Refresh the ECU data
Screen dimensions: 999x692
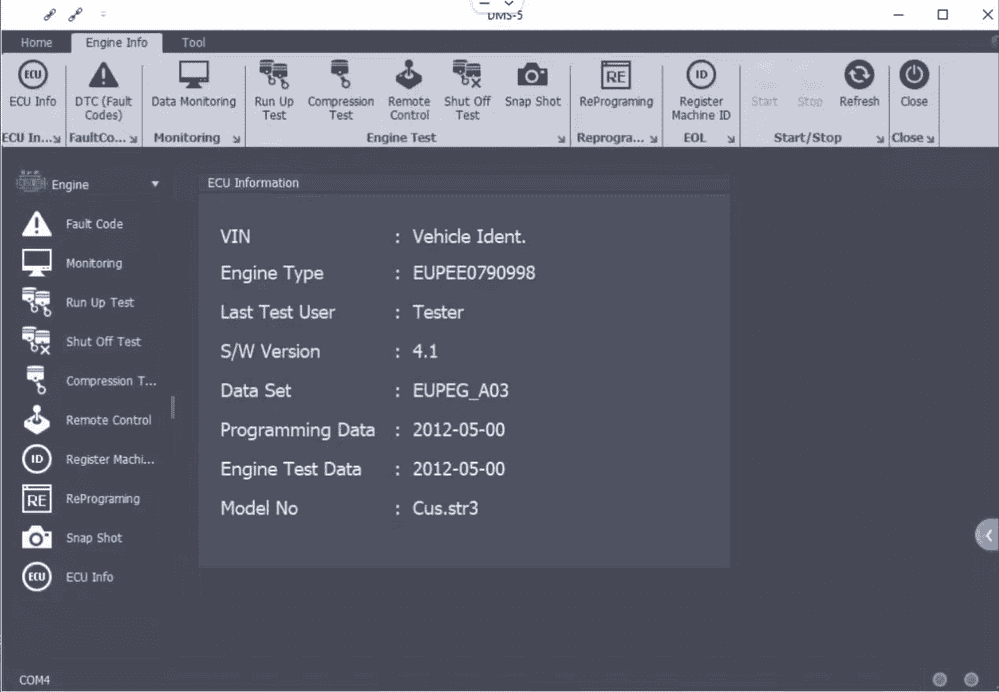click(x=859, y=85)
